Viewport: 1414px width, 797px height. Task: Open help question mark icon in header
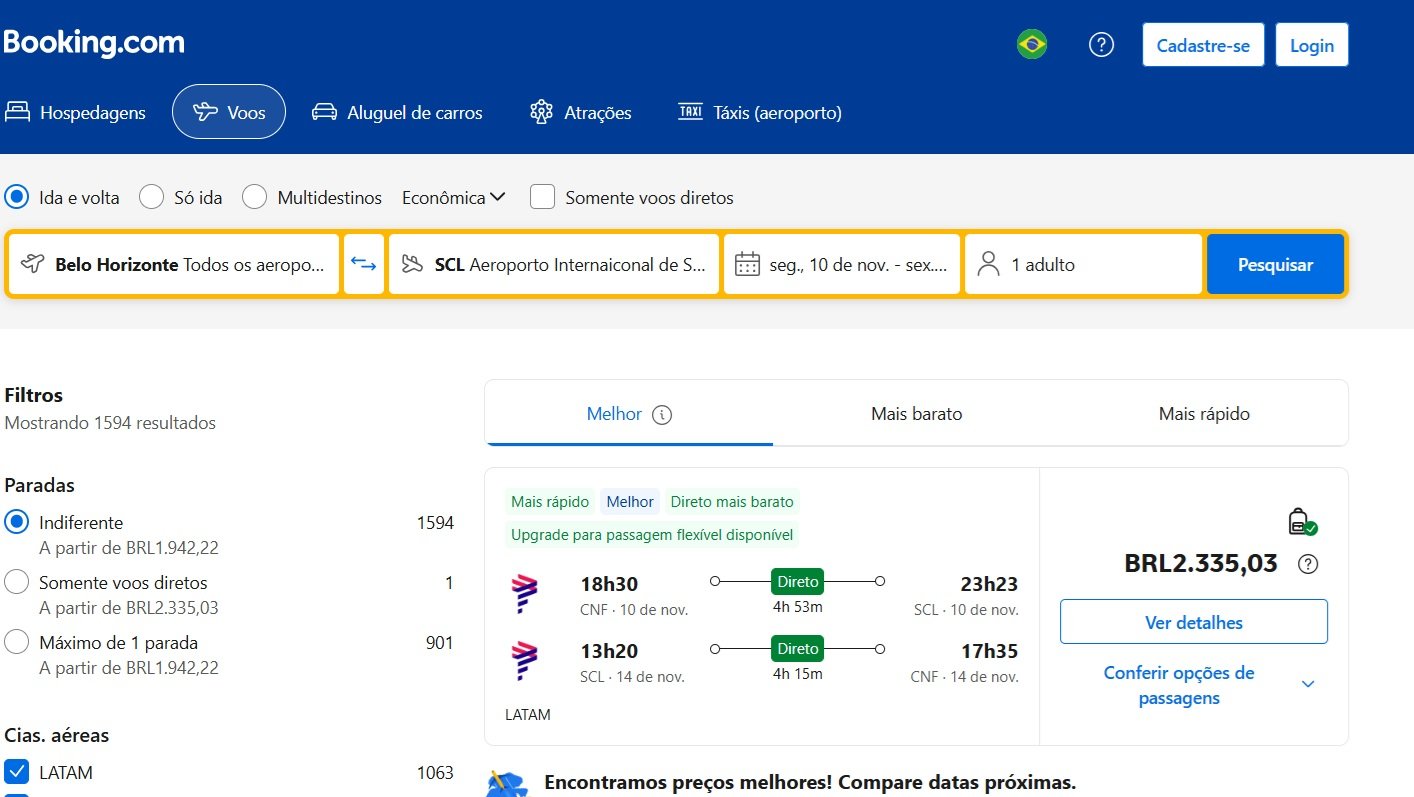(1101, 45)
